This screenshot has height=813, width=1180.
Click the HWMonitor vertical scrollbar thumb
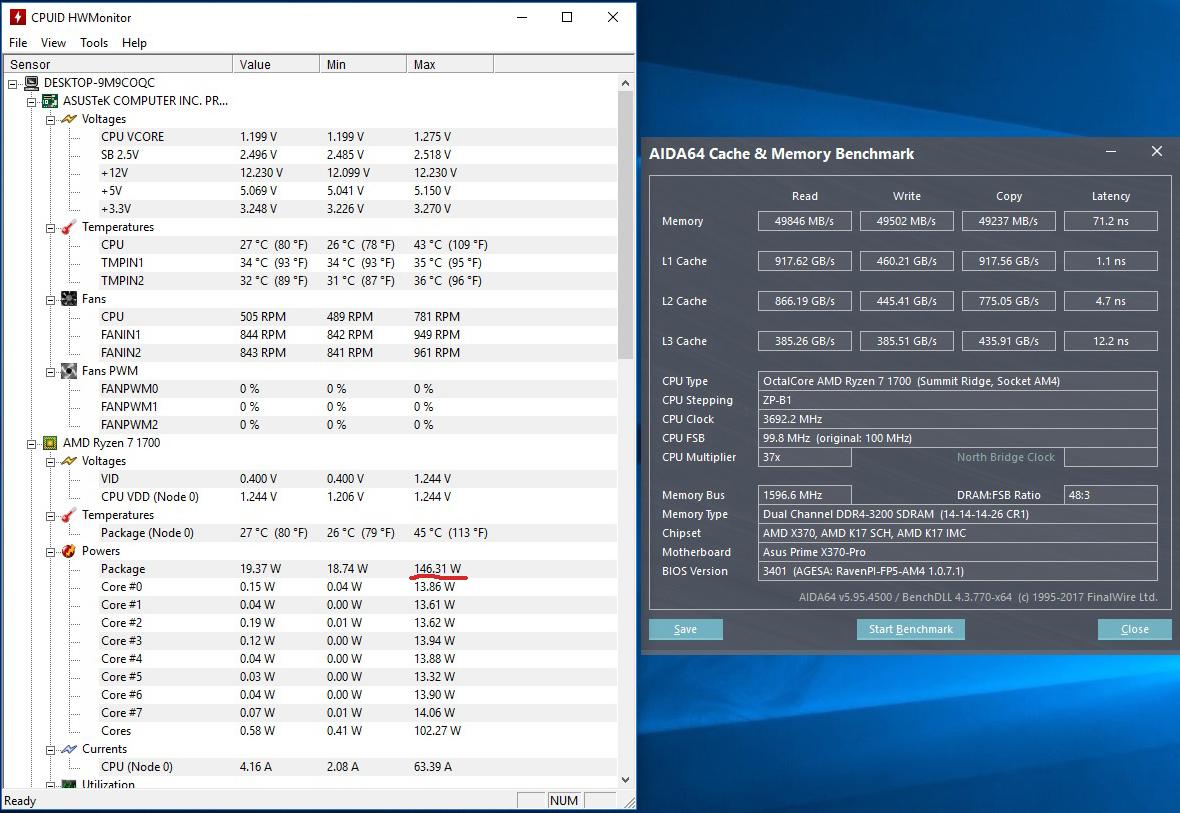[x=625, y=225]
